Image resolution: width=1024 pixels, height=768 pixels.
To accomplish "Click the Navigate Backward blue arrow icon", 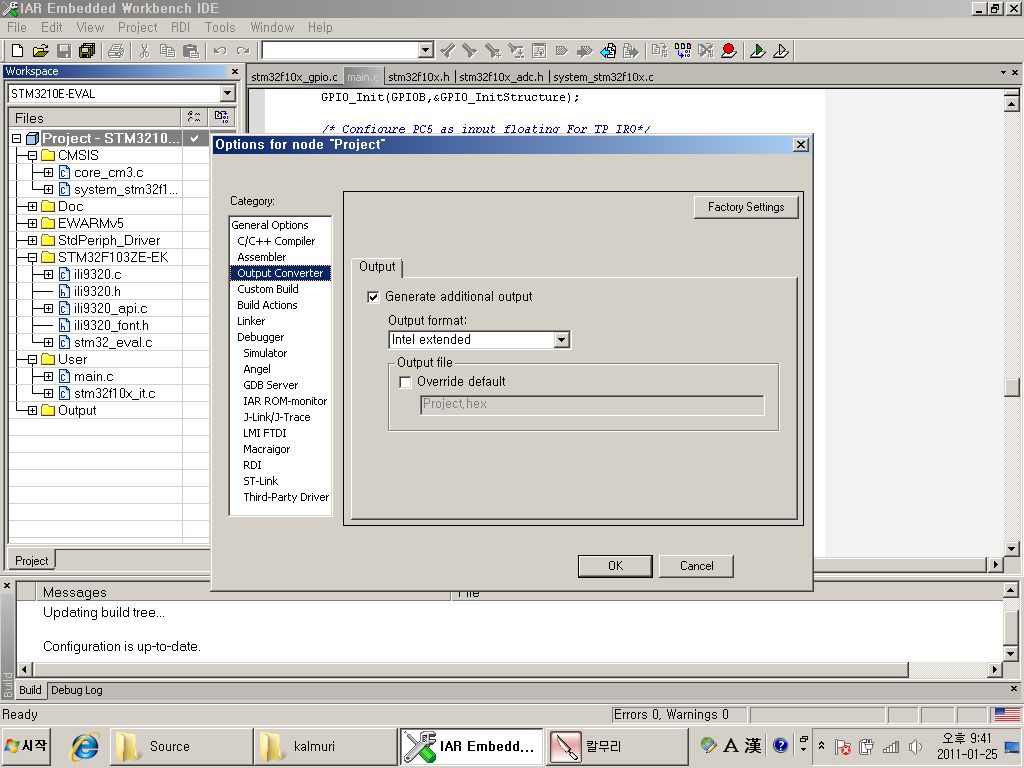I will [x=608, y=50].
